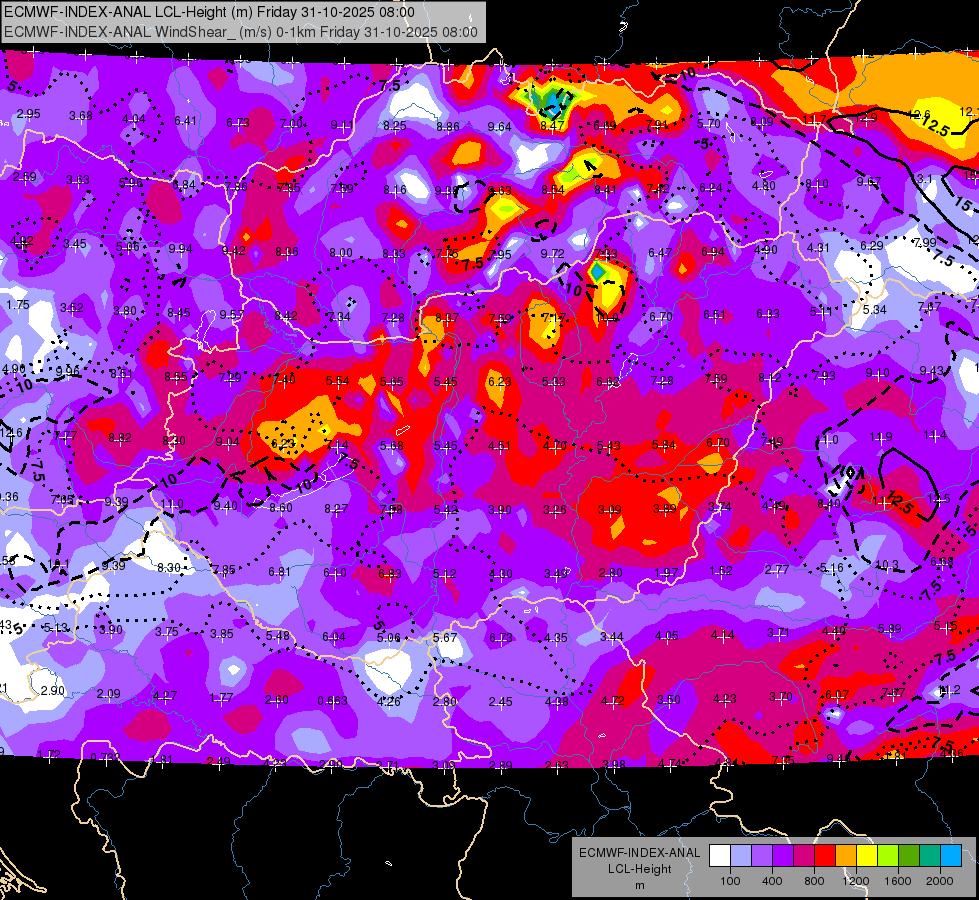
Task: Click the yellow legend swatch right of 1200
Action: [867, 855]
